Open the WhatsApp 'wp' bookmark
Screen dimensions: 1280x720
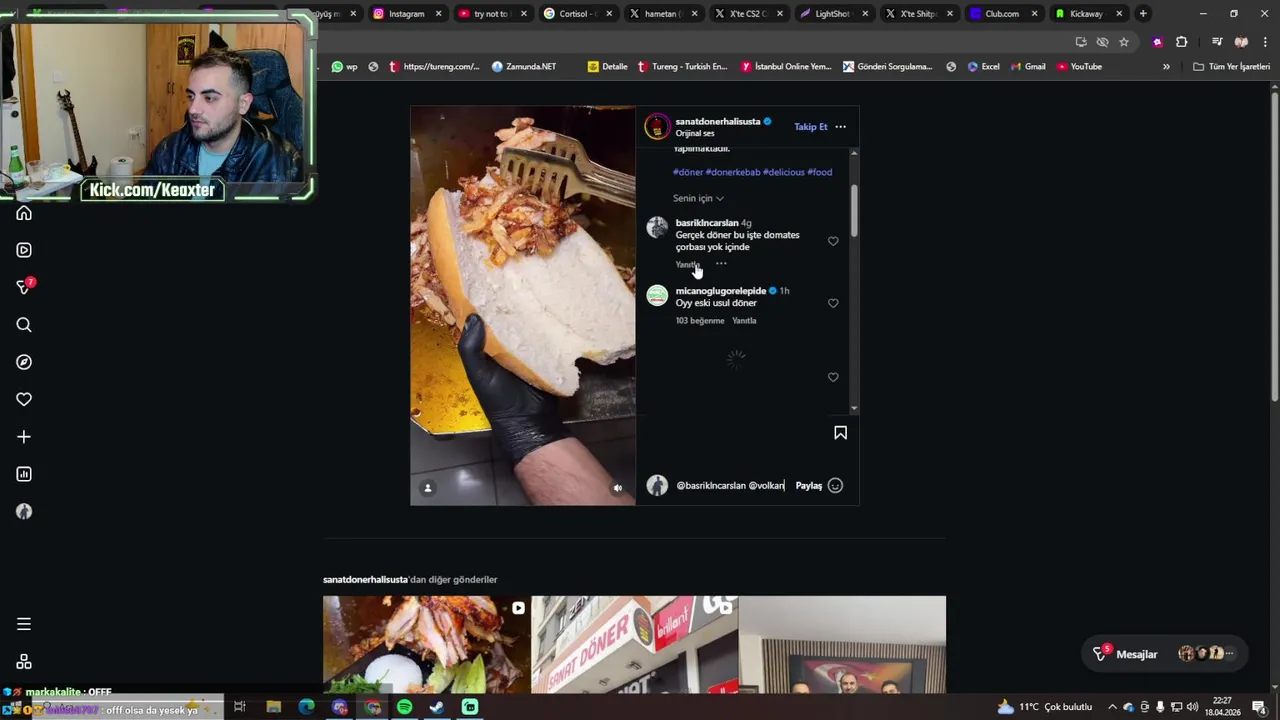click(344, 67)
